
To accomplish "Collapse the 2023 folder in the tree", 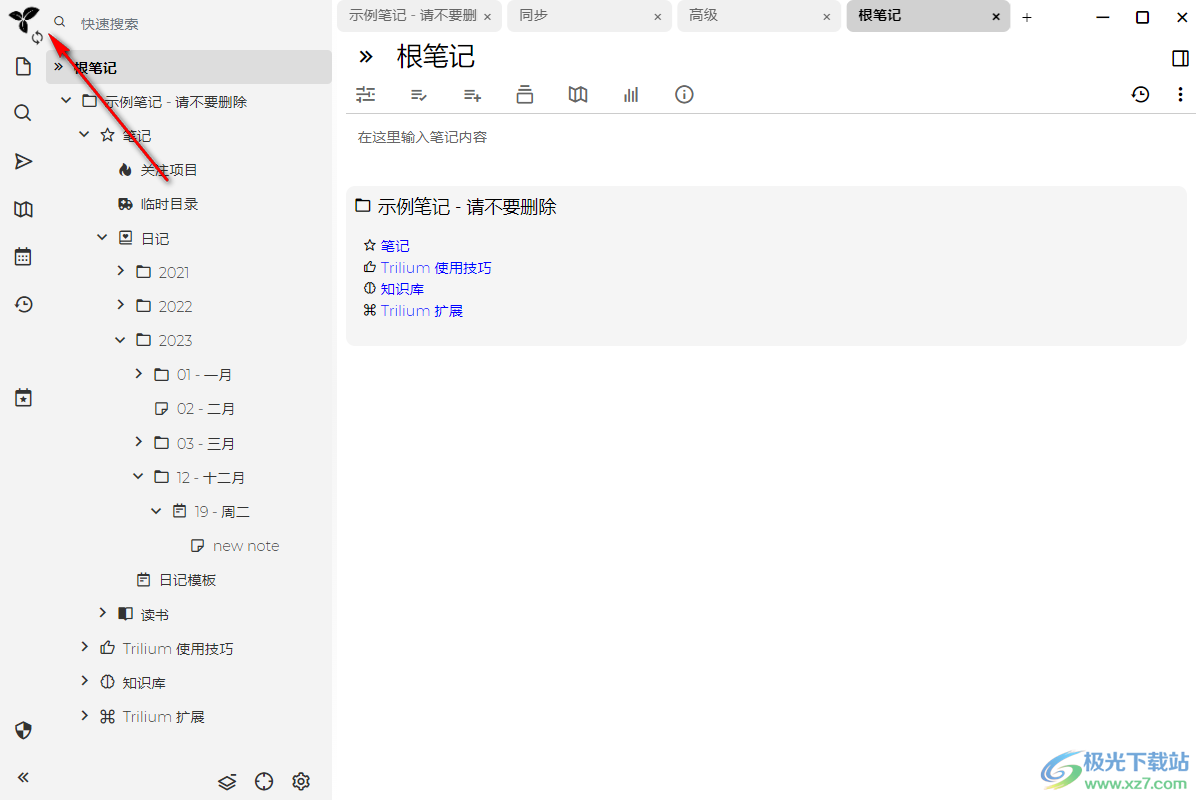I will tap(120, 340).
